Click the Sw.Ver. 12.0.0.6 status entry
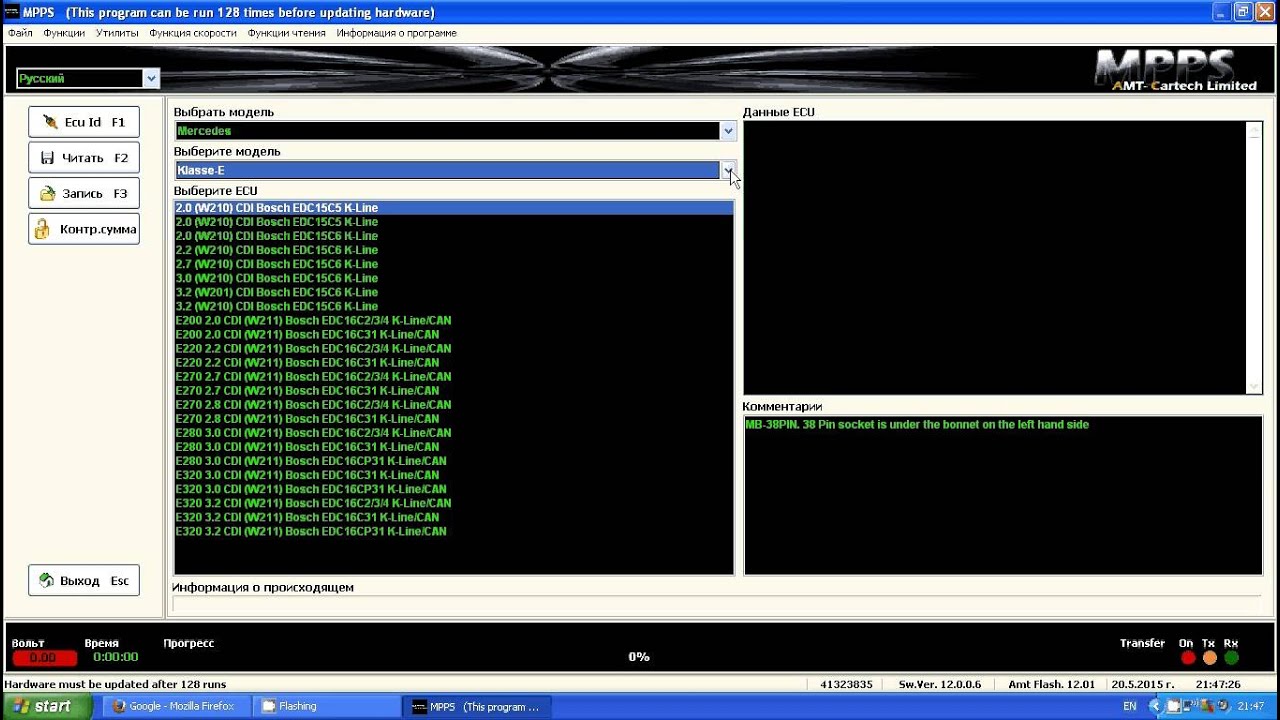 coord(939,685)
